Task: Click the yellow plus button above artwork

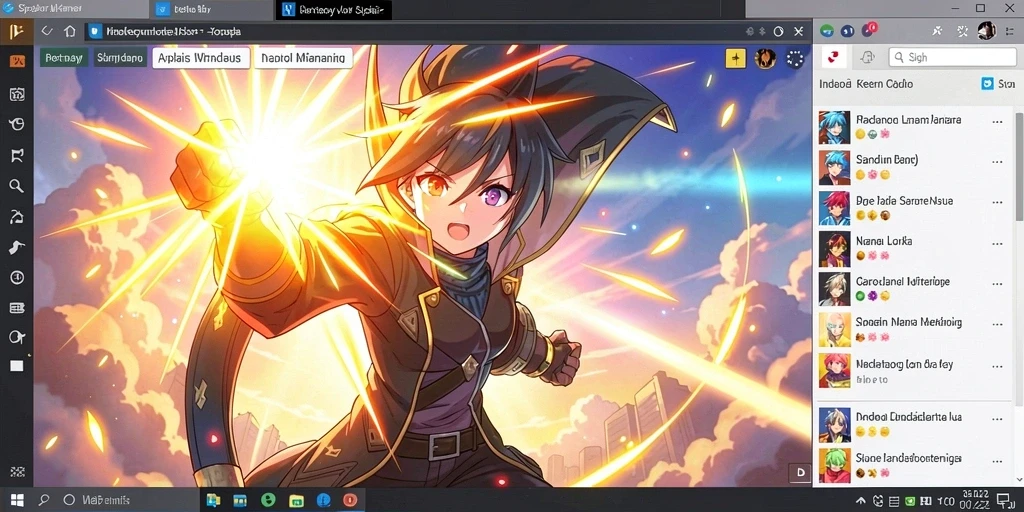Action: (x=735, y=59)
